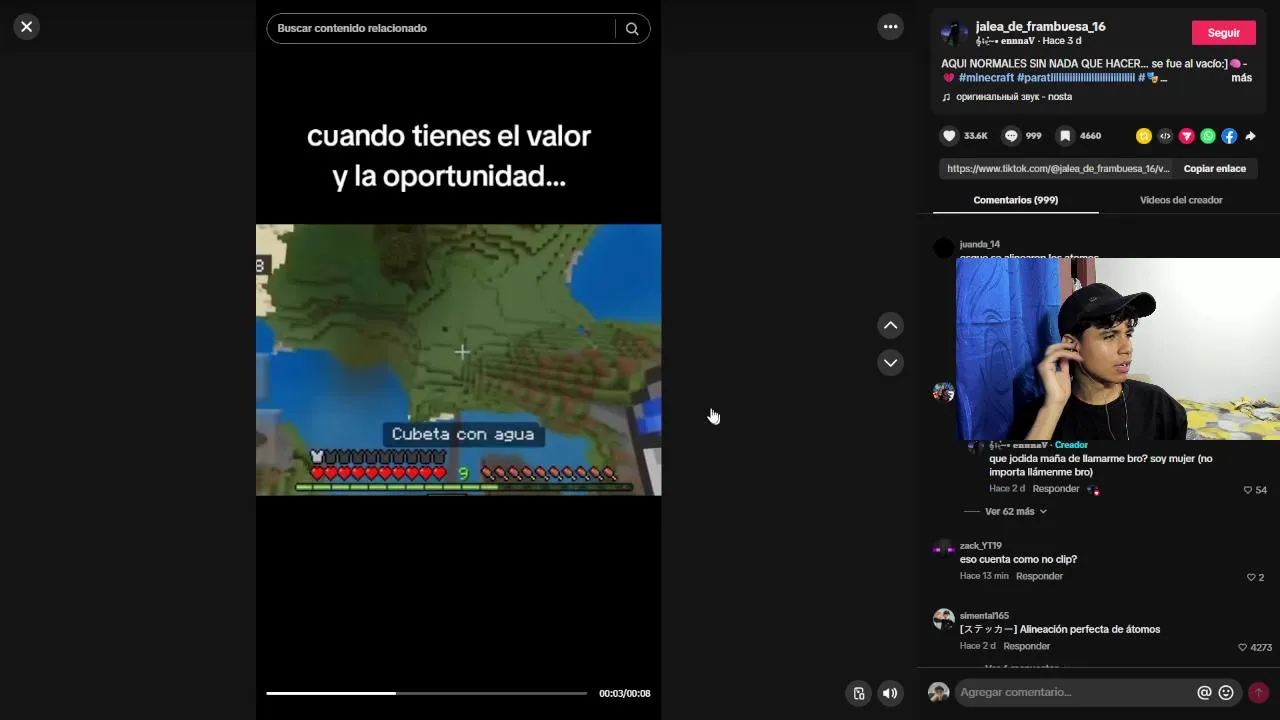Viewport: 1280px width, 720px height.
Task: Click the search magnifier icon
Action: pyautogui.click(x=632, y=29)
